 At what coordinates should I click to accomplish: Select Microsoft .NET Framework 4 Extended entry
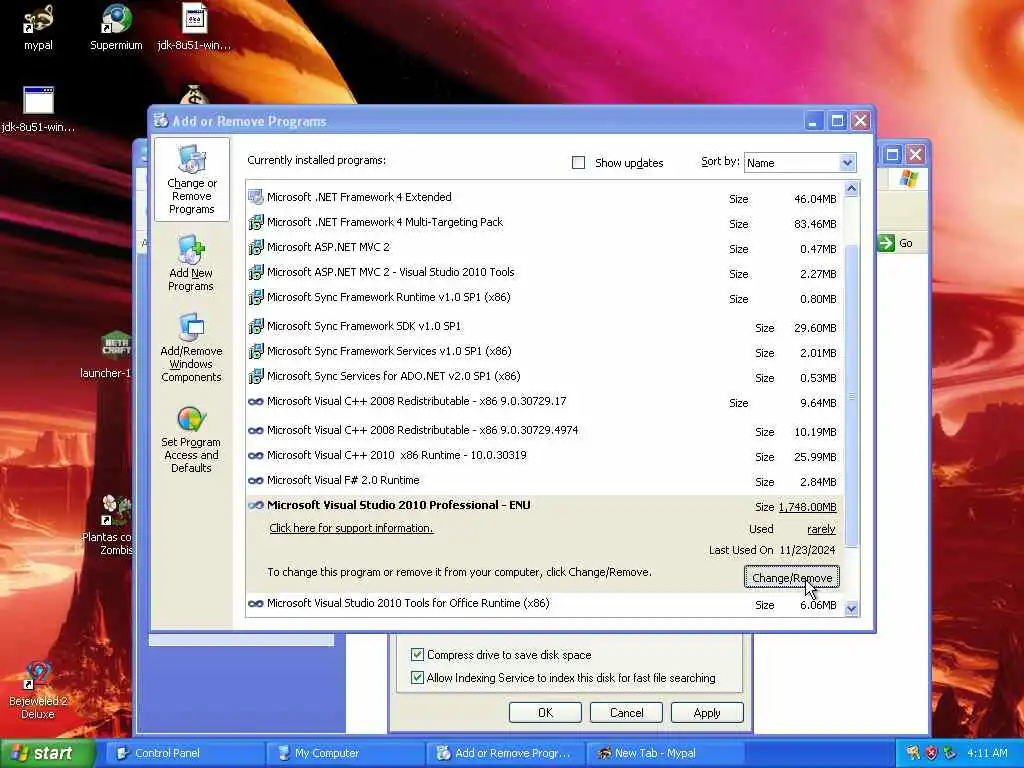pos(545,197)
